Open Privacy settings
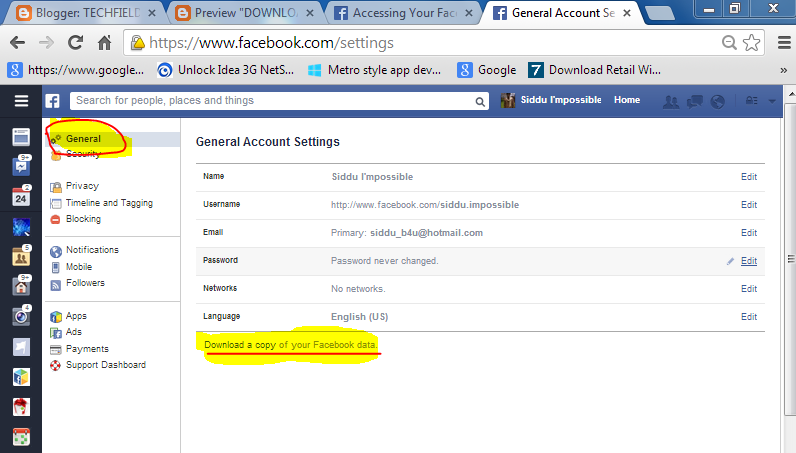The width and height of the screenshot is (796, 453). tap(82, 186)
